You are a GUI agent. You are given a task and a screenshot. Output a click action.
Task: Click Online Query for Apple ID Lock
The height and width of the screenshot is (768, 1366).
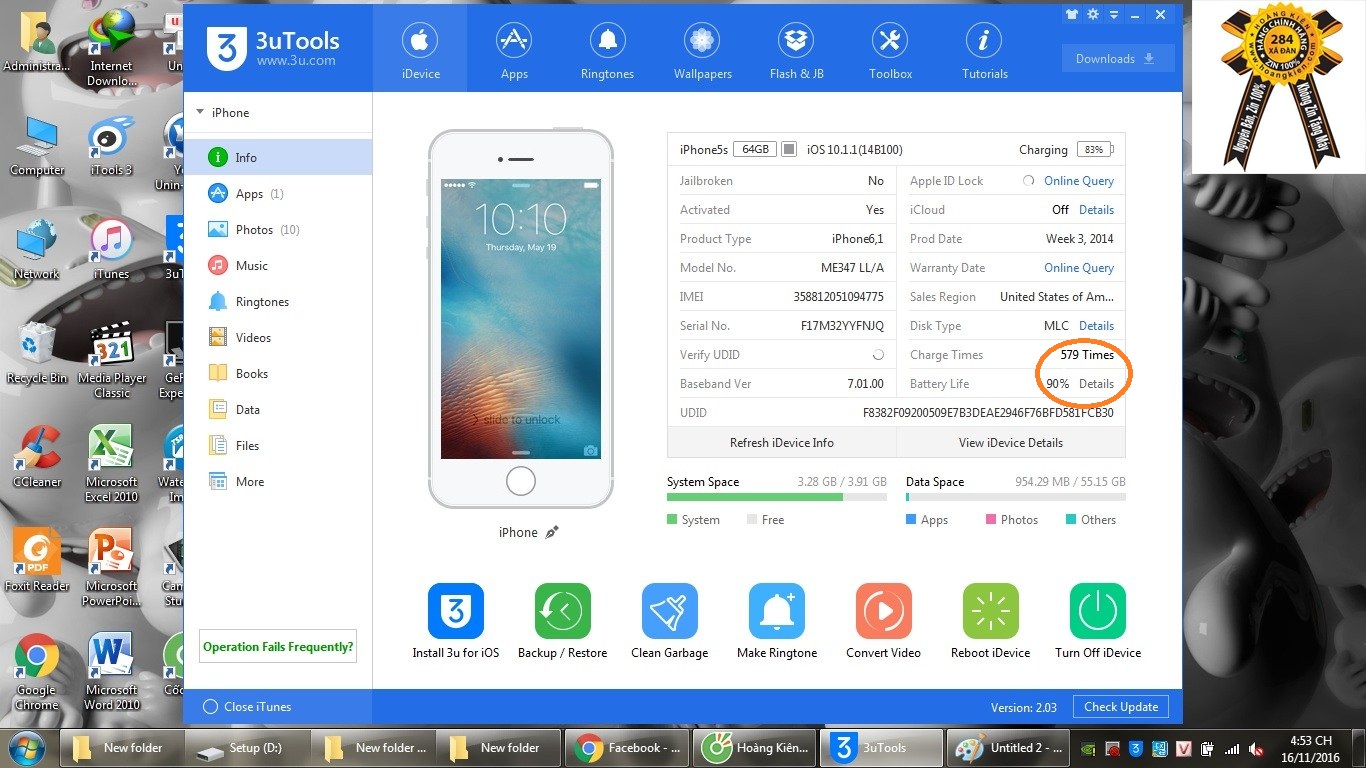click(x=1079, y=181)
